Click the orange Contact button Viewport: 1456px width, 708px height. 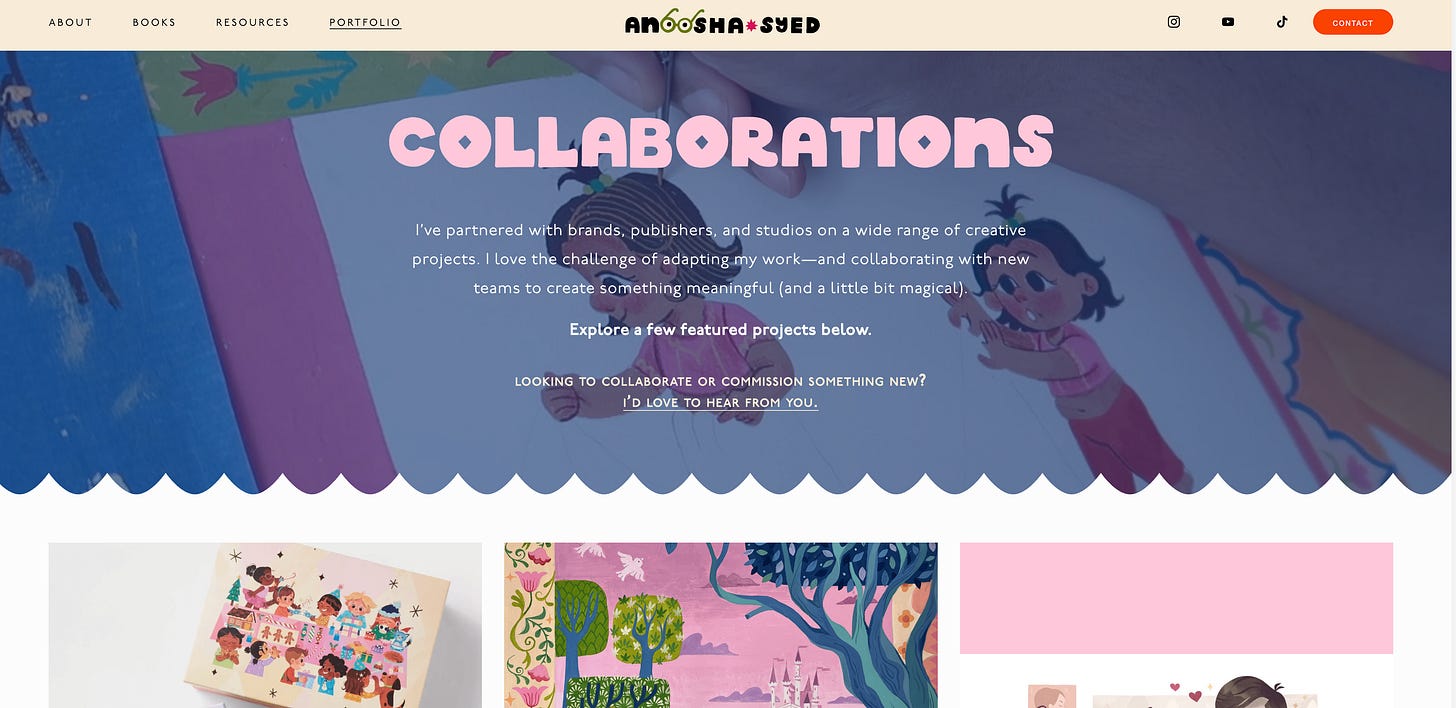[x=1352, y=22]
